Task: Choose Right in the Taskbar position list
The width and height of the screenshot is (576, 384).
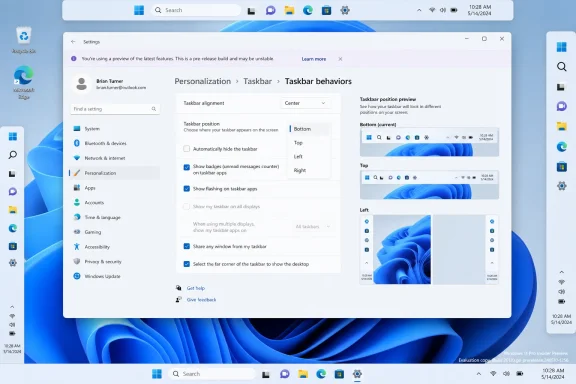Action: click(309, 170)
